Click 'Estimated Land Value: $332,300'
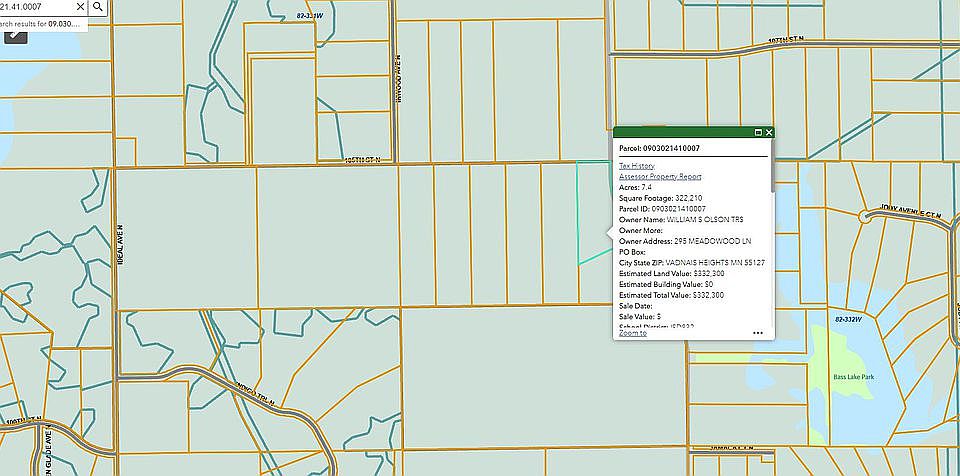The width and height of the screenshot is (960, 476). point(672,274)
